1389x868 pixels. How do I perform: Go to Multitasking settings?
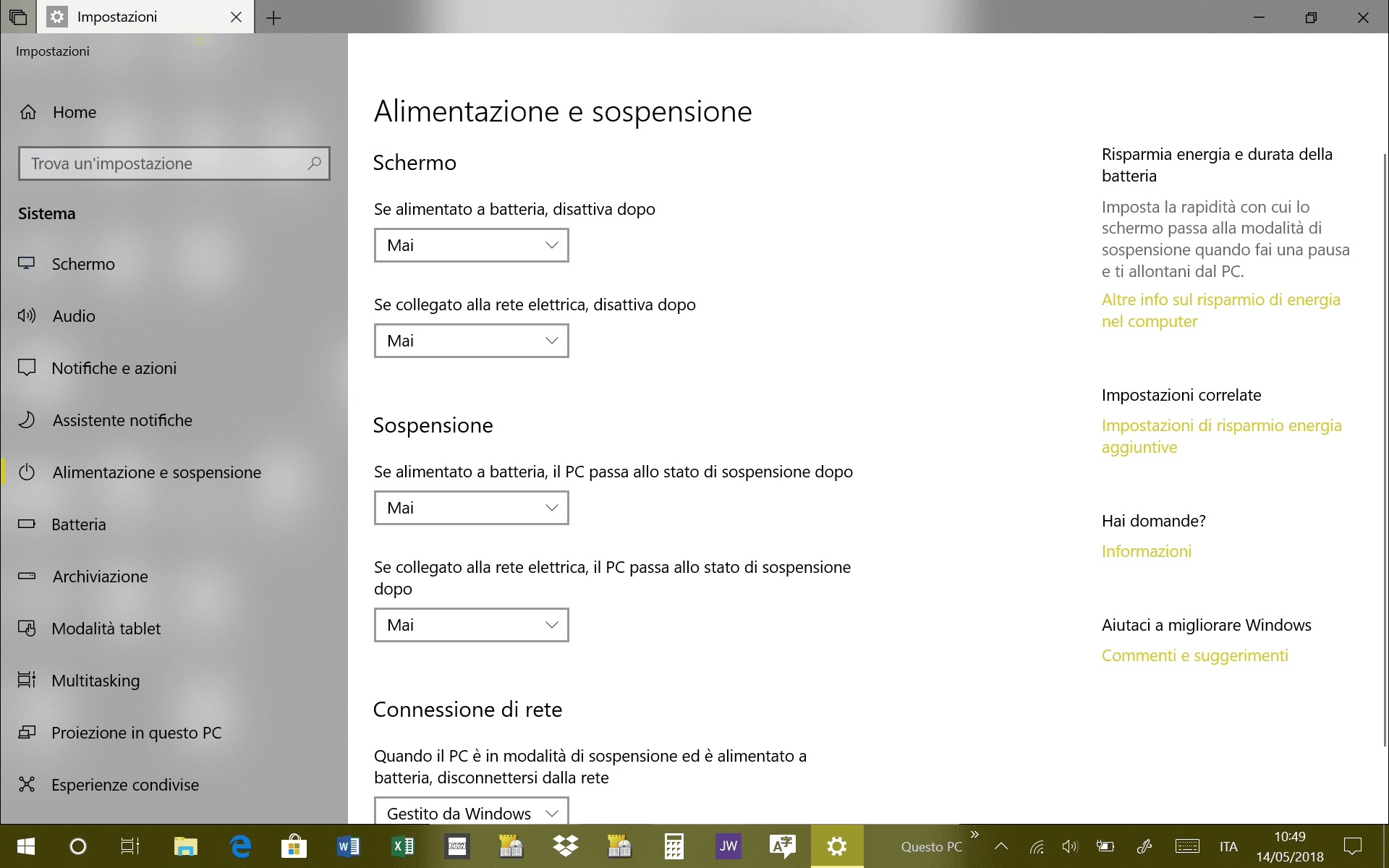(95, 681)
